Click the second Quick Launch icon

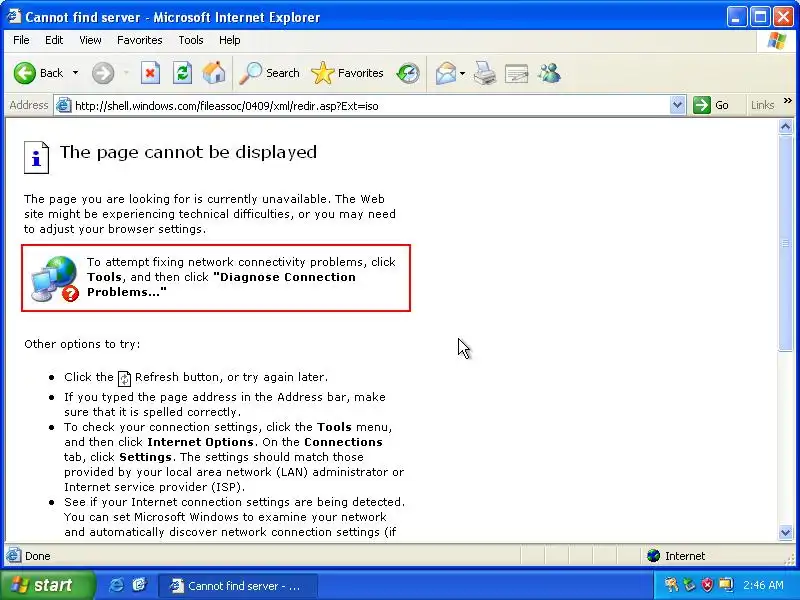click(x=139, y=585)
